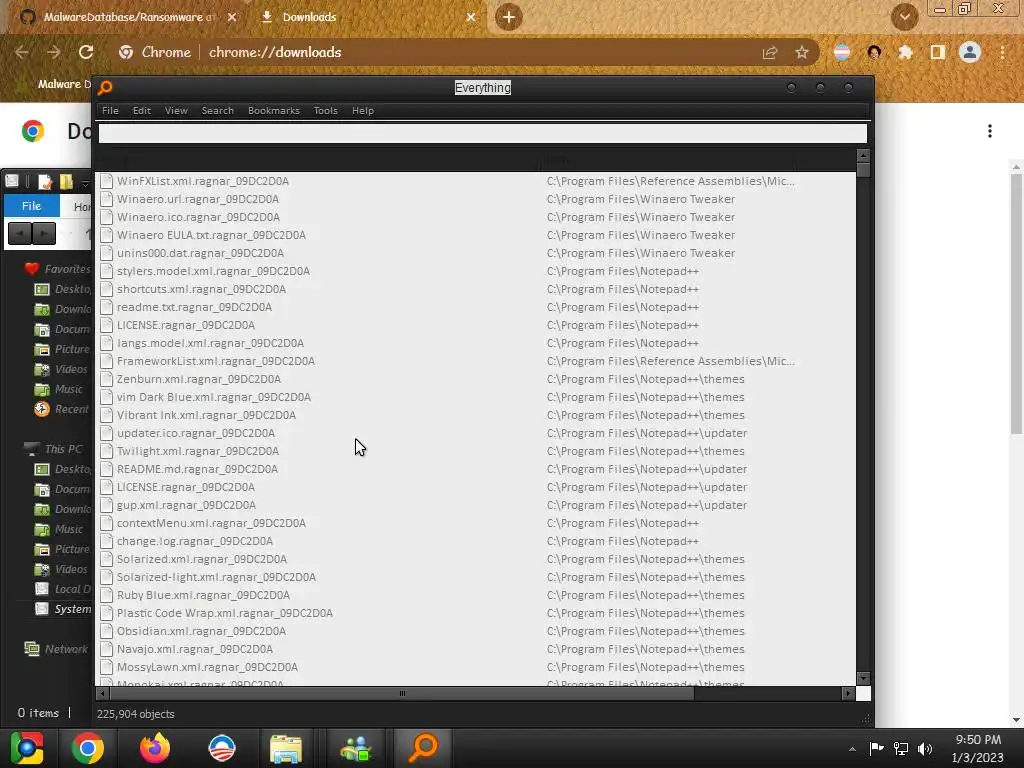Select file Zenburn.xml.ragnar_09DC2D0A
Viewport: 1024px width, 768px height.
[199, 379]
